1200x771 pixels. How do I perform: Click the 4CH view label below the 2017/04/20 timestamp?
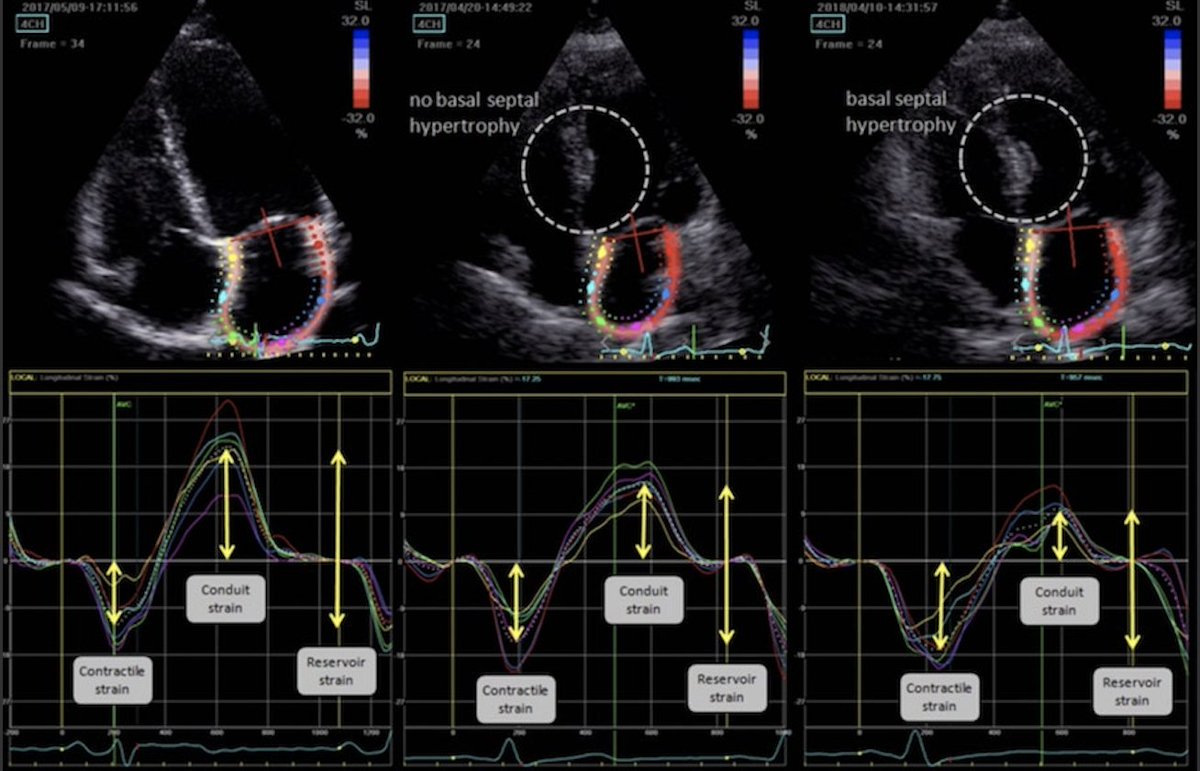427,23
